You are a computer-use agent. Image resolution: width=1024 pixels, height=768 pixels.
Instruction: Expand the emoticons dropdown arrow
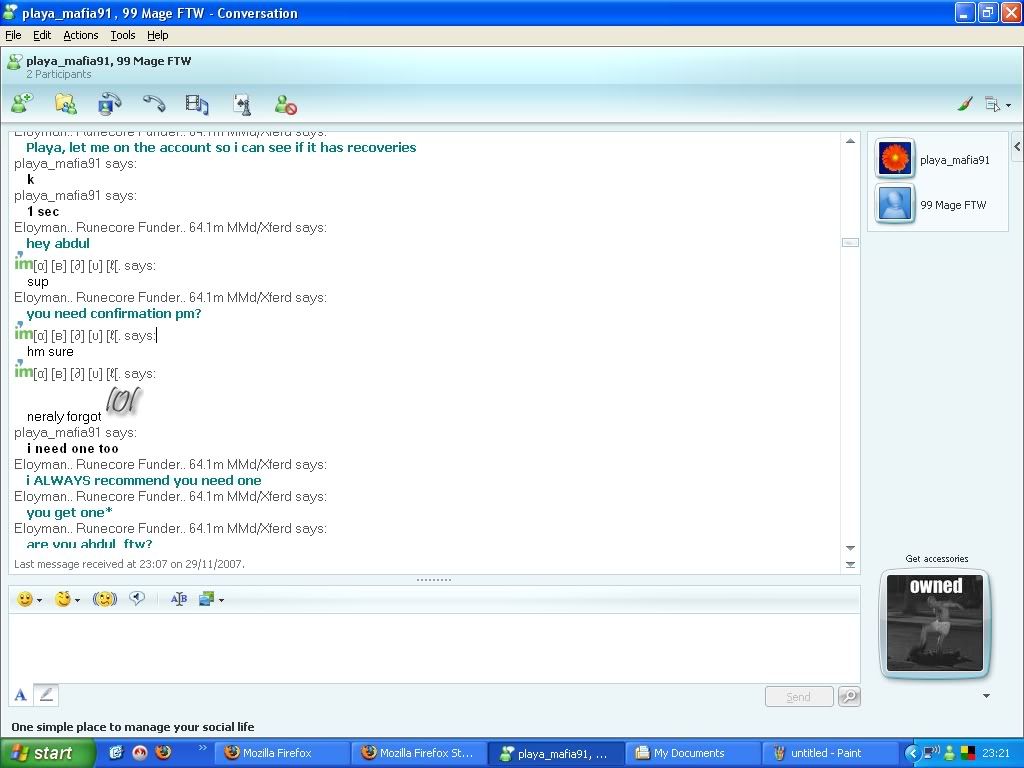(x=39, y=600)
